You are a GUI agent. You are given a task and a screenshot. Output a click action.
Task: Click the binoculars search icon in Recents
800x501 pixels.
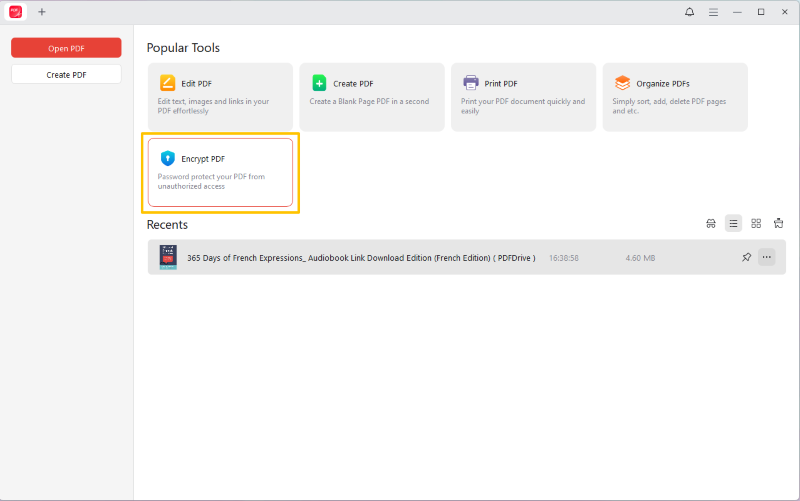click(x=711, y=223)
